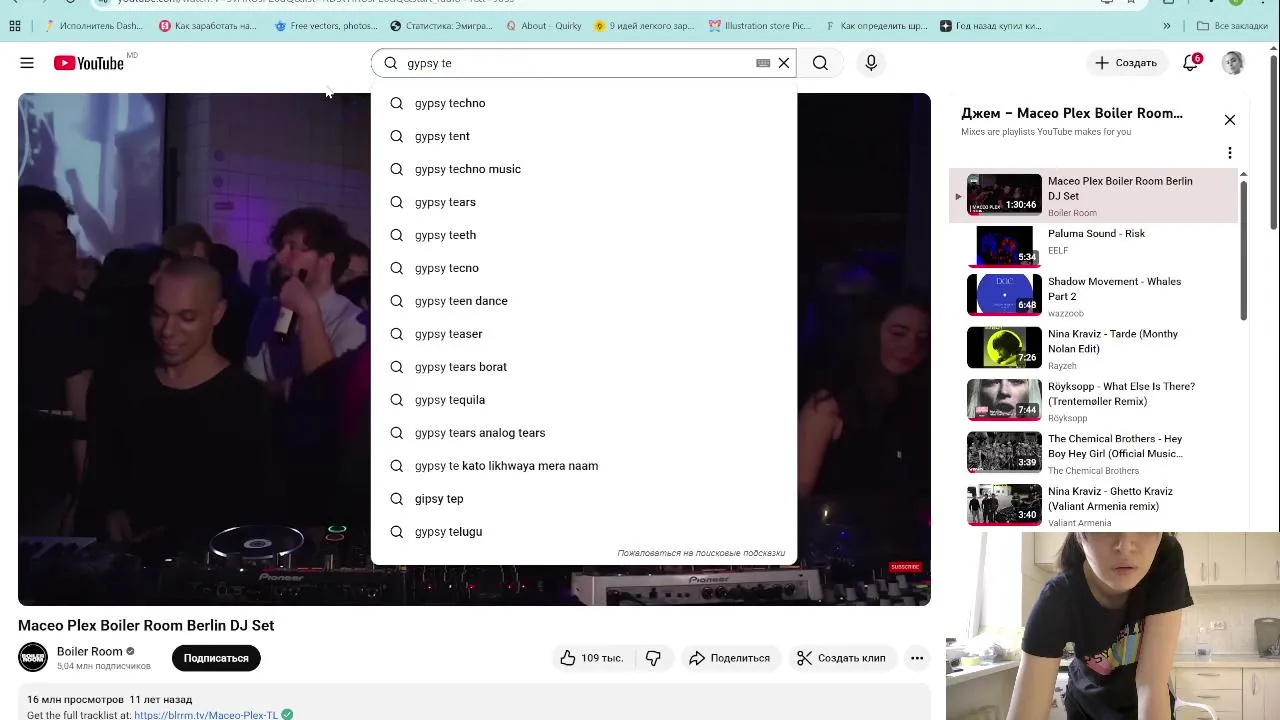
Task: Select suggestion gypsy tecno
Action: [584, 268]
